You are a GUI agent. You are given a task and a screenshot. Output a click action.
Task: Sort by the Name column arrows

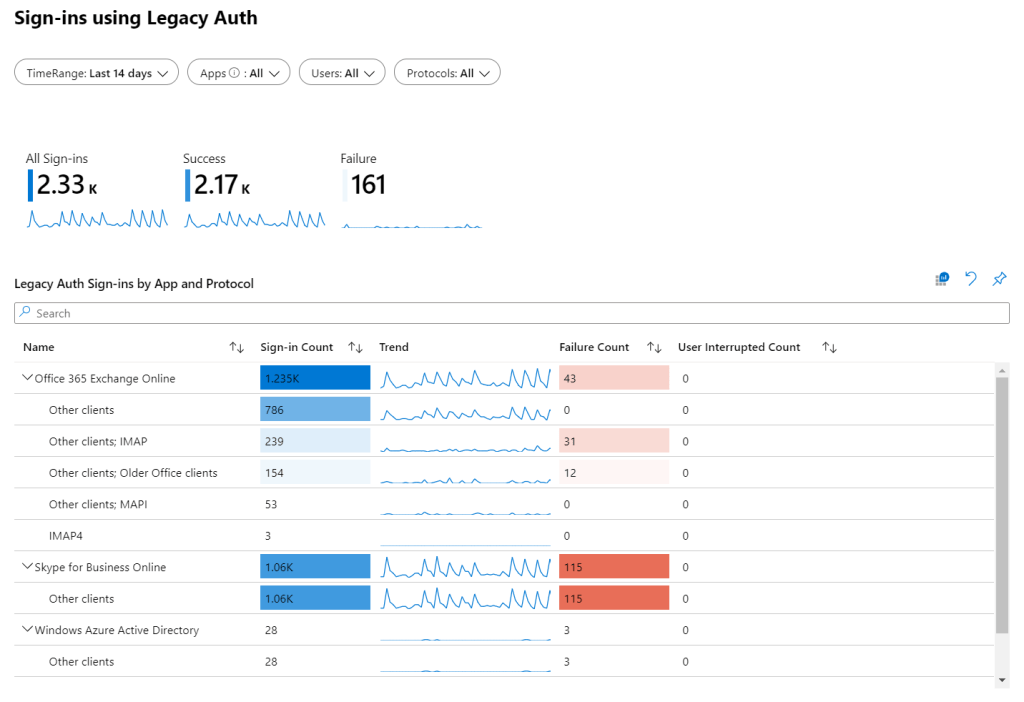[237, 347]
